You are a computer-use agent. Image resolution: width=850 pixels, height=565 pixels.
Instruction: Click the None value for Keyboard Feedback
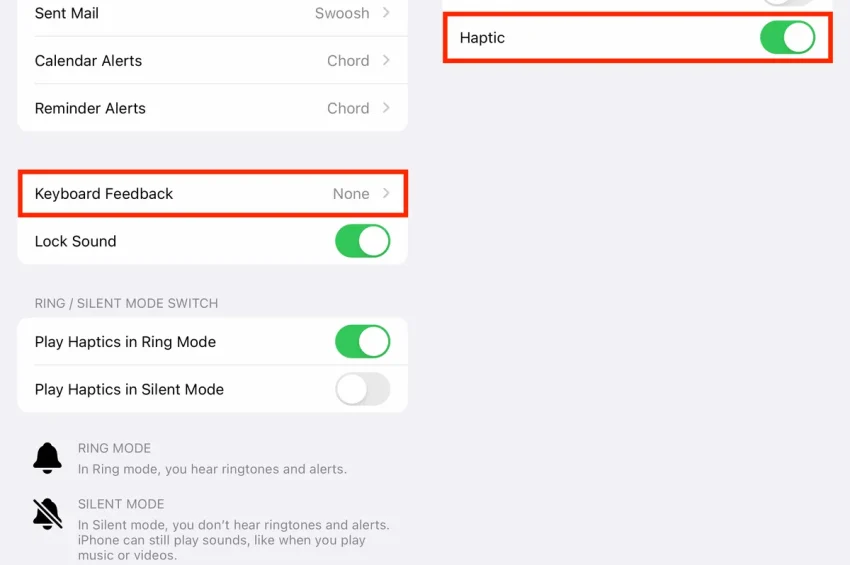(x=351, y=194)
